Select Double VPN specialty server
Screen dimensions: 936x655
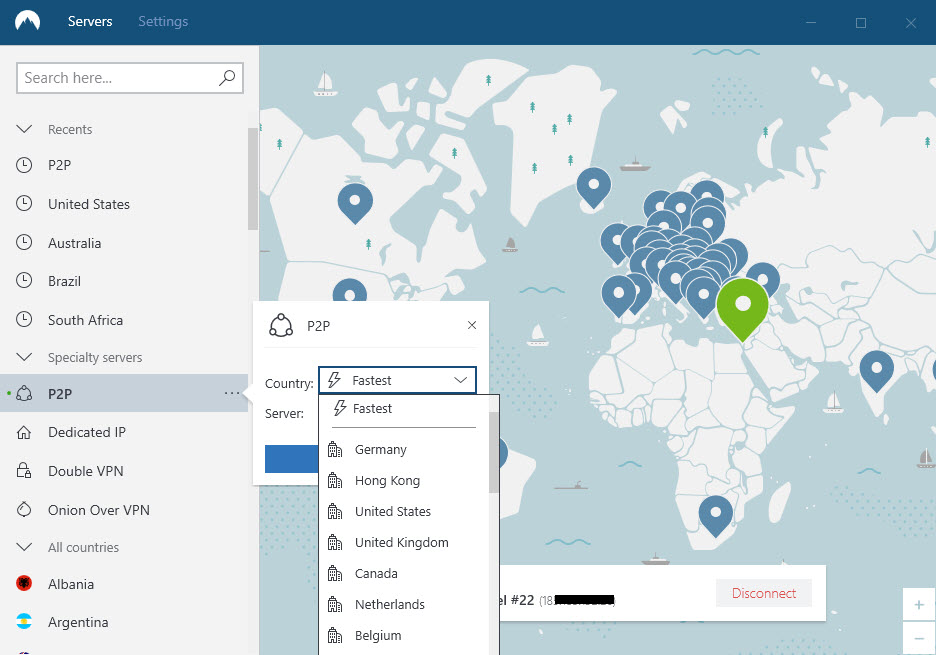tap(124, 471)
